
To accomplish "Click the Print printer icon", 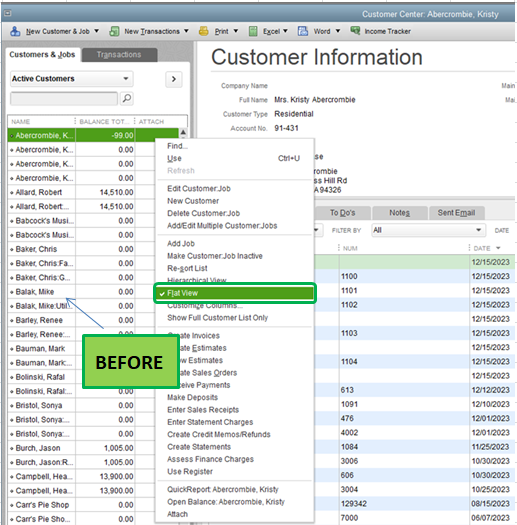I will (x=204, y=31).
